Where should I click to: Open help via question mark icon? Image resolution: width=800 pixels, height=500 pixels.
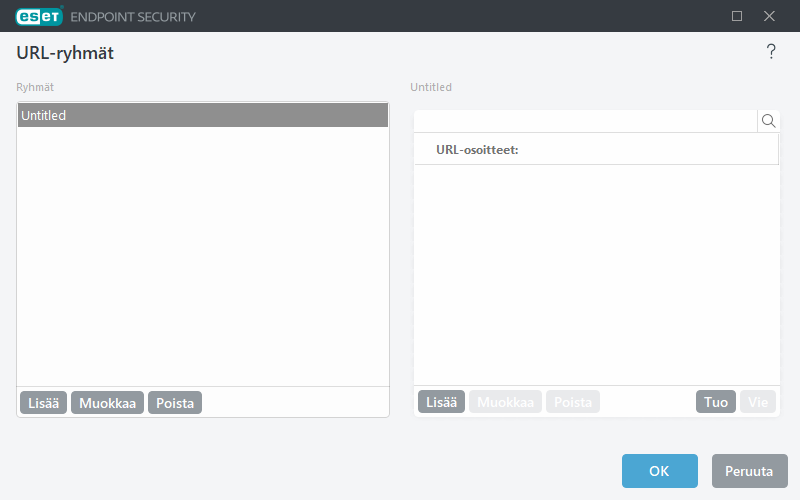point(771,52)
